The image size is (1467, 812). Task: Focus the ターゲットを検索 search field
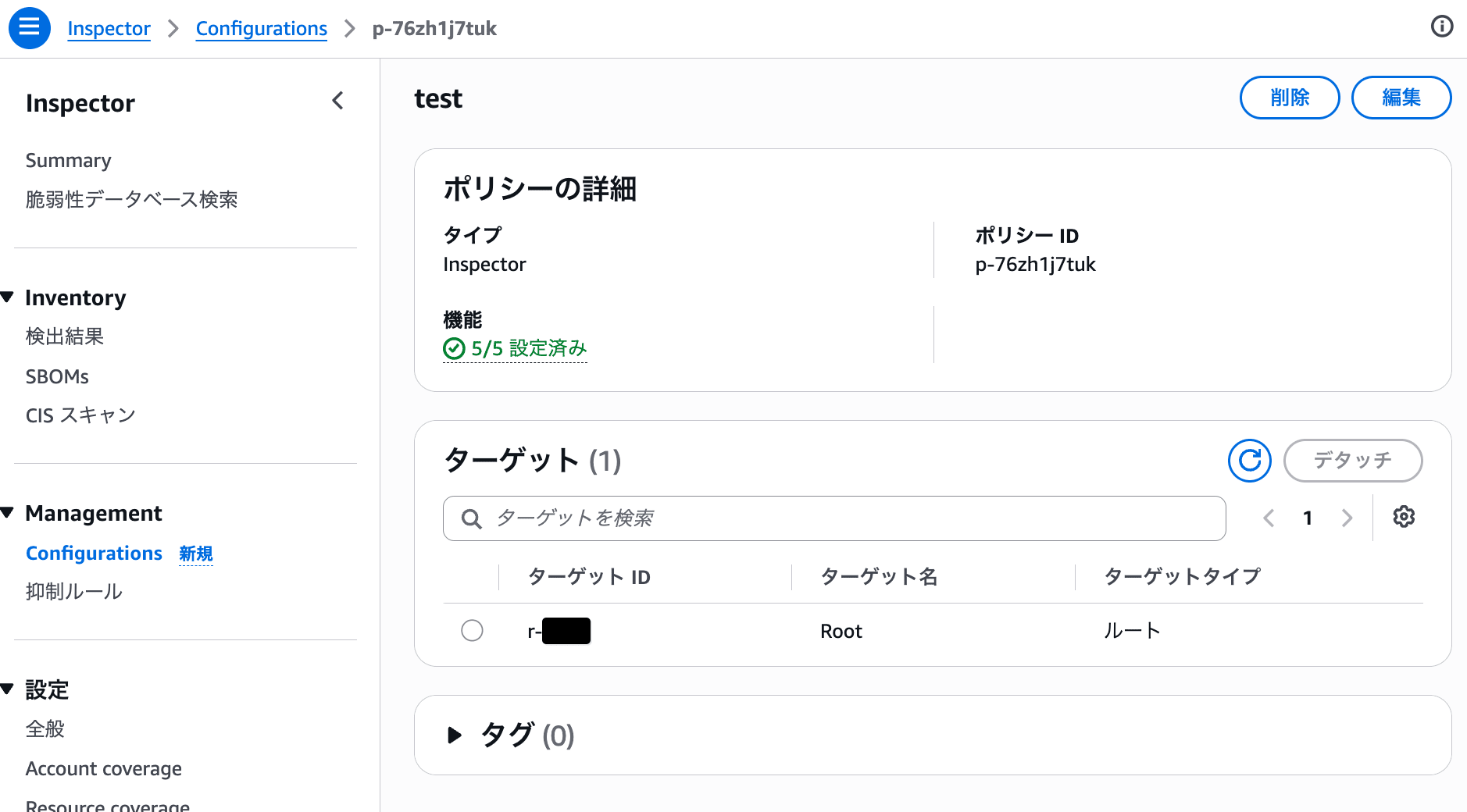tap(834, 518)
